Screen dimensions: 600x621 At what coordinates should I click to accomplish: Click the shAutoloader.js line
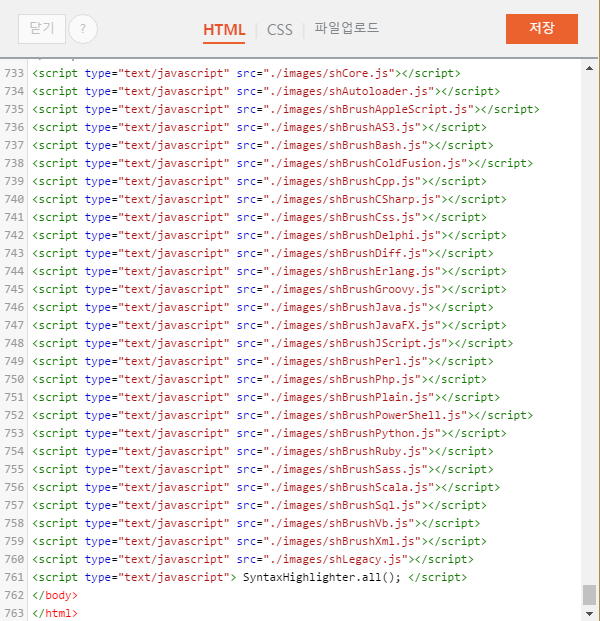pyautogui.click(x=266, y=91)
